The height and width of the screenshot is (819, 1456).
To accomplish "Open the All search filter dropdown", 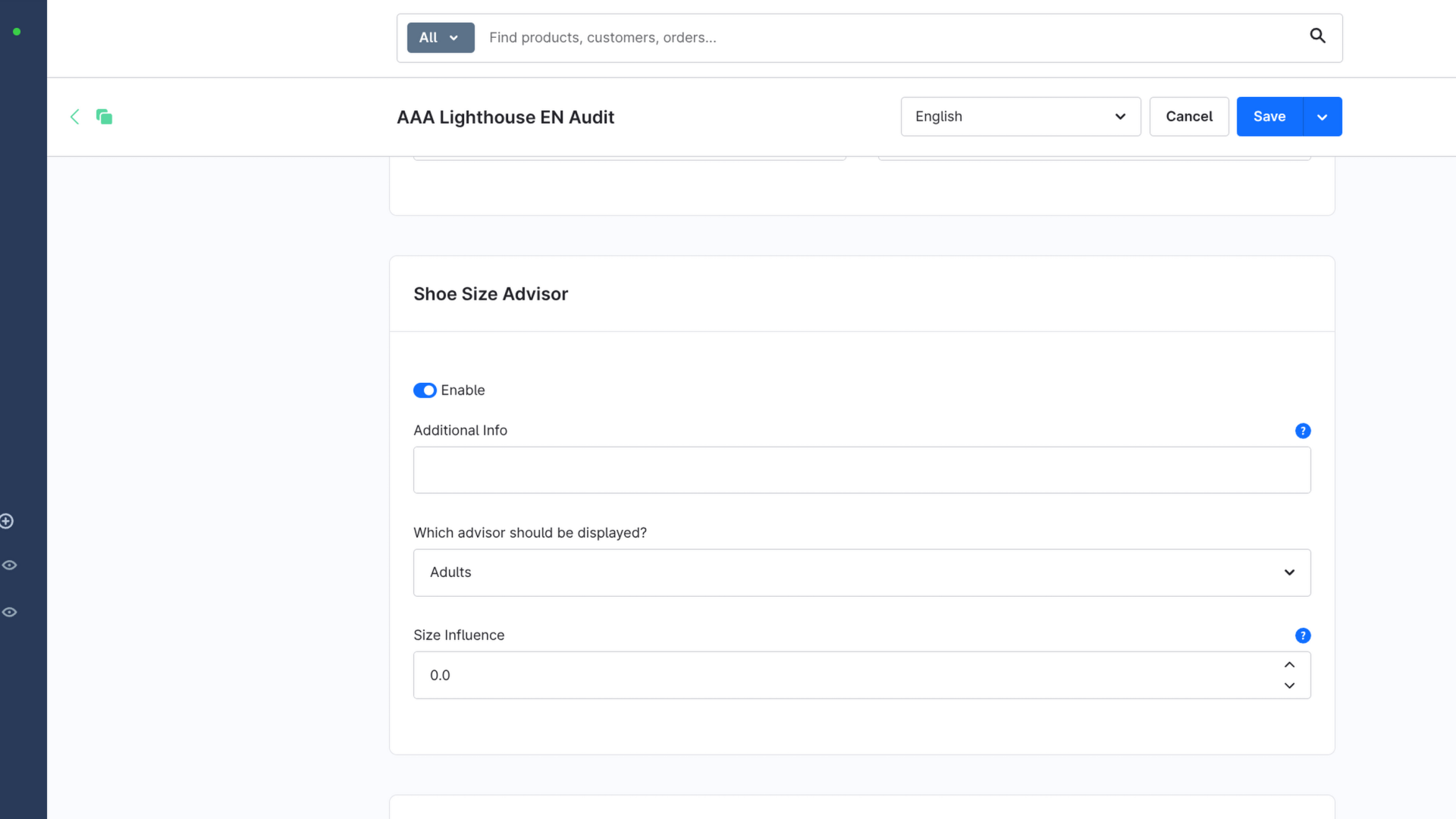I will [x=441, y=38].
